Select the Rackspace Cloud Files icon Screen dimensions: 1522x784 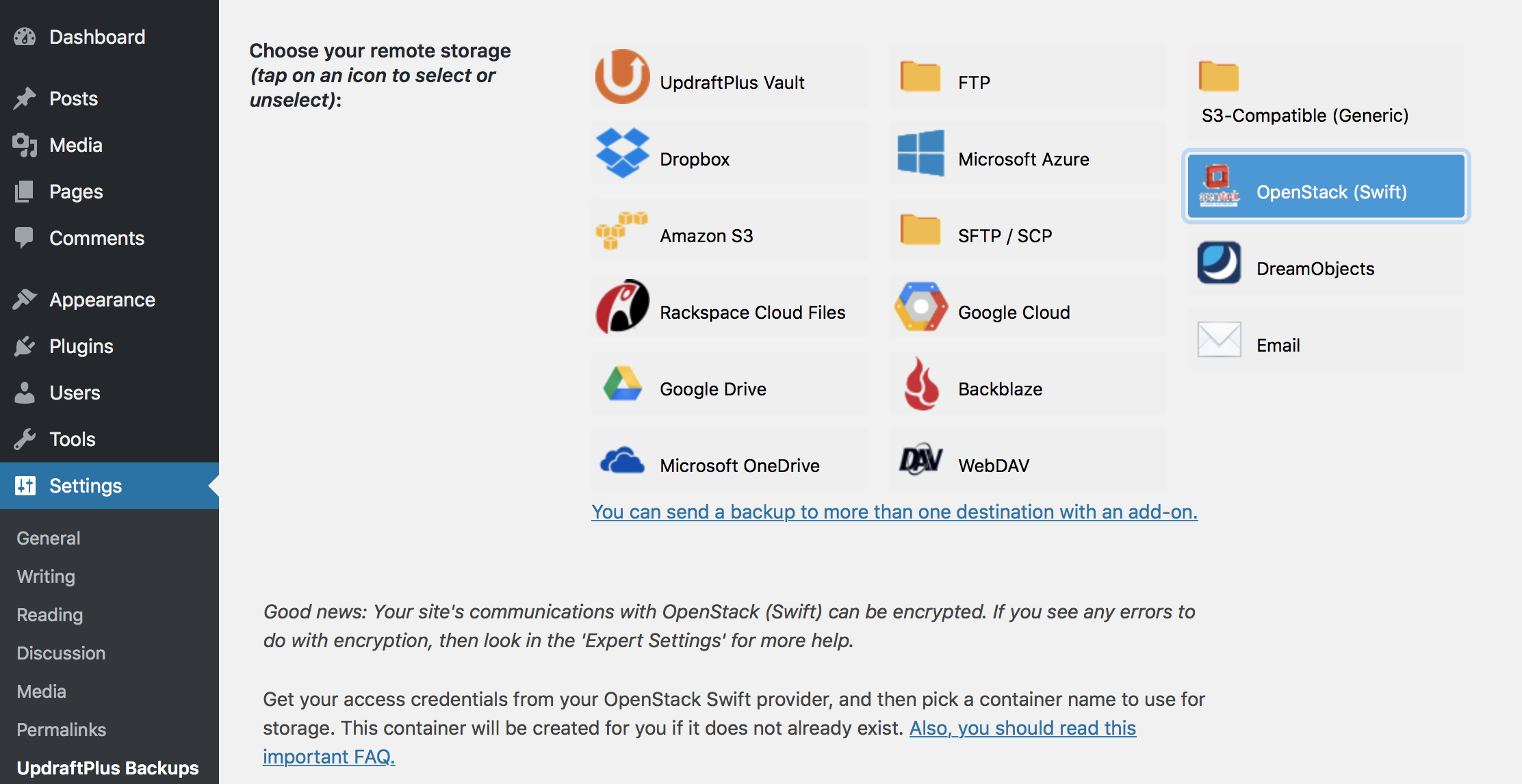click(622, 306)
